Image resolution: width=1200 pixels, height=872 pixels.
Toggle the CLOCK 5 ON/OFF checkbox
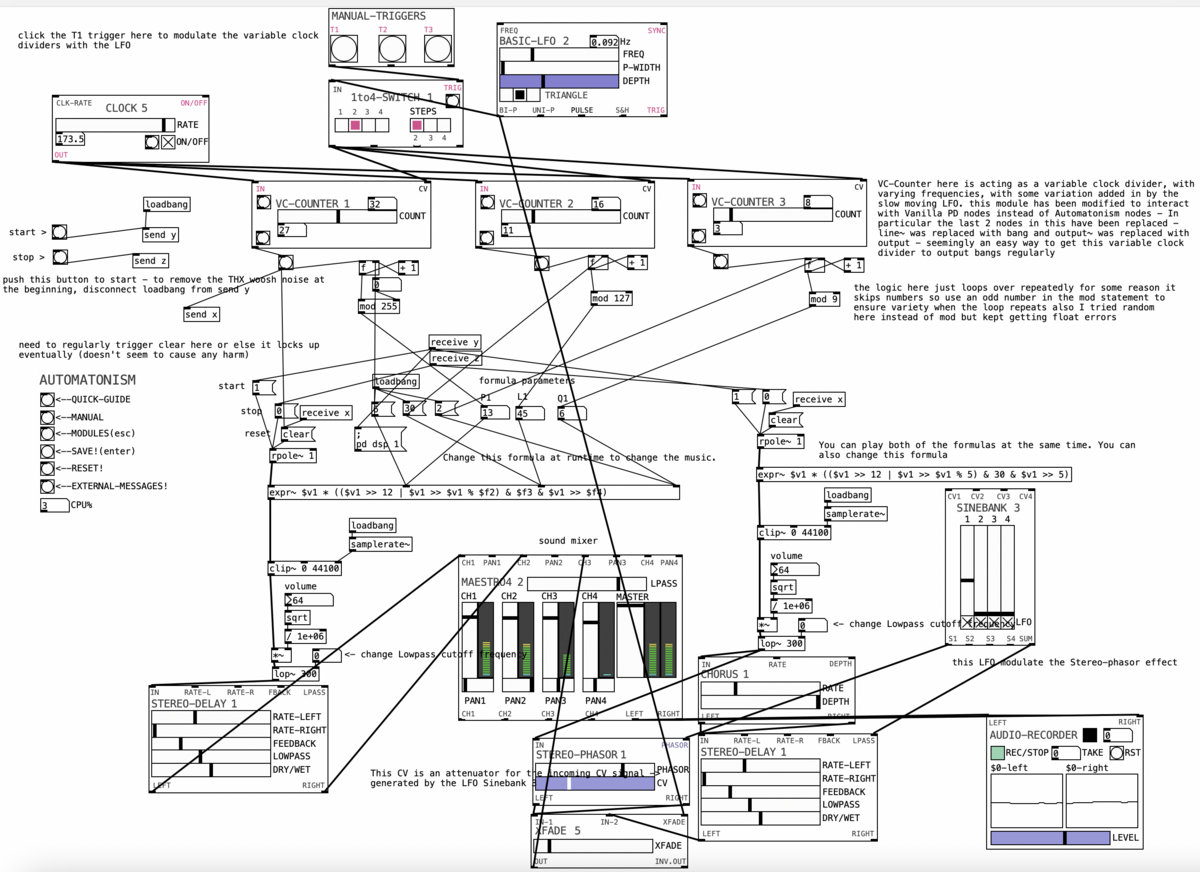click(x=168, y=142)
